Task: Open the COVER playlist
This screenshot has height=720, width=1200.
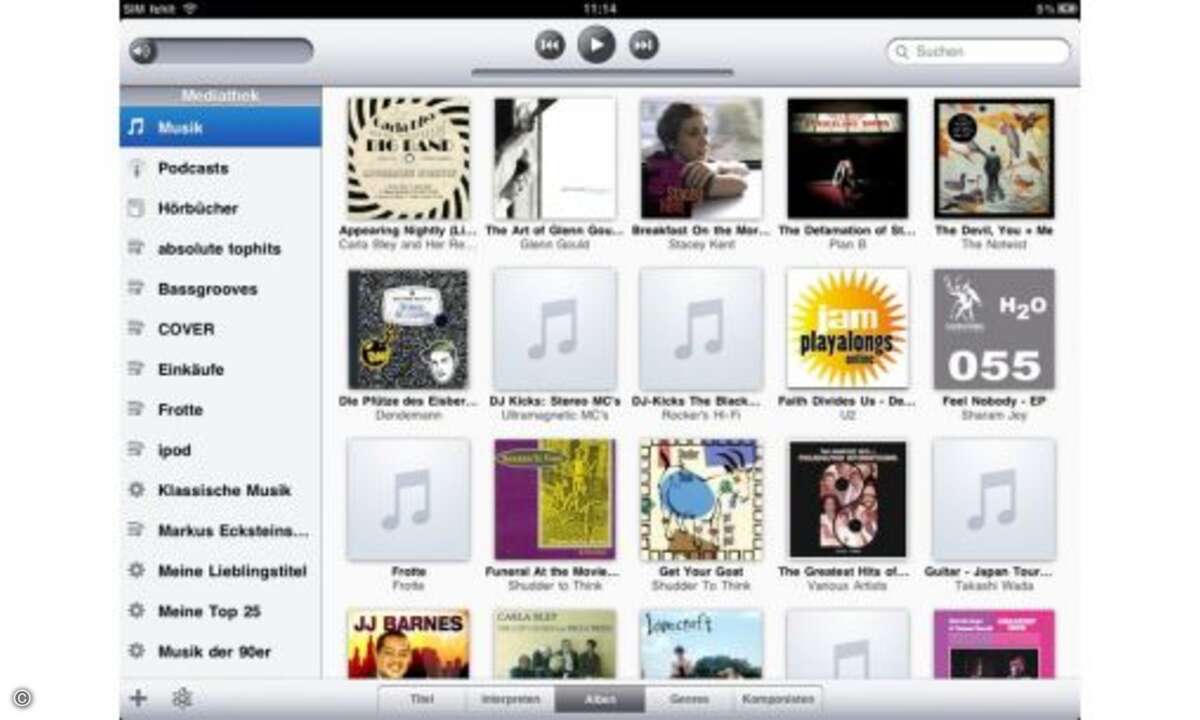Action: click(220, 329)
